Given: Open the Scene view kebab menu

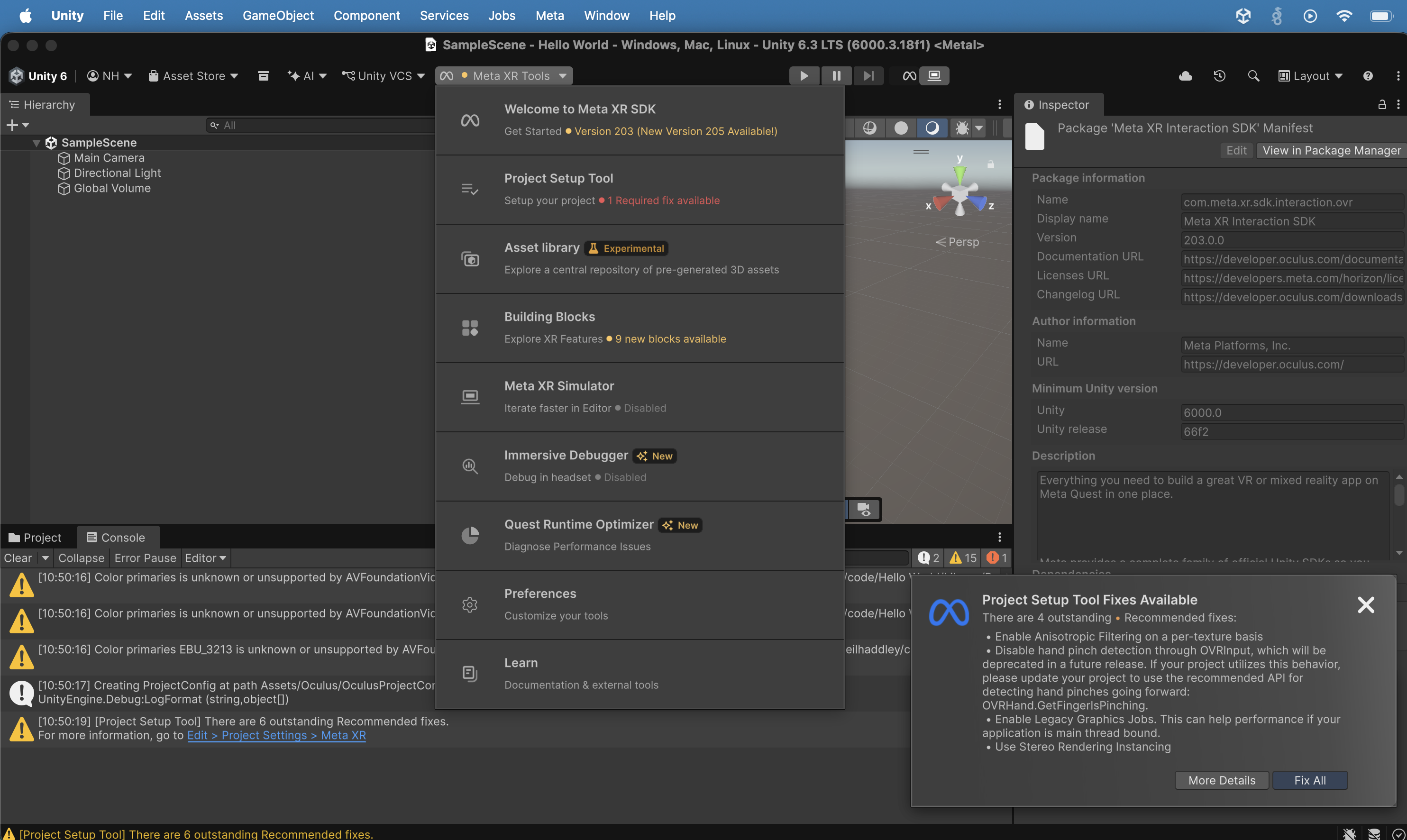Looking at the screenshot, I should pyautogui.click(x=999, y=105).
